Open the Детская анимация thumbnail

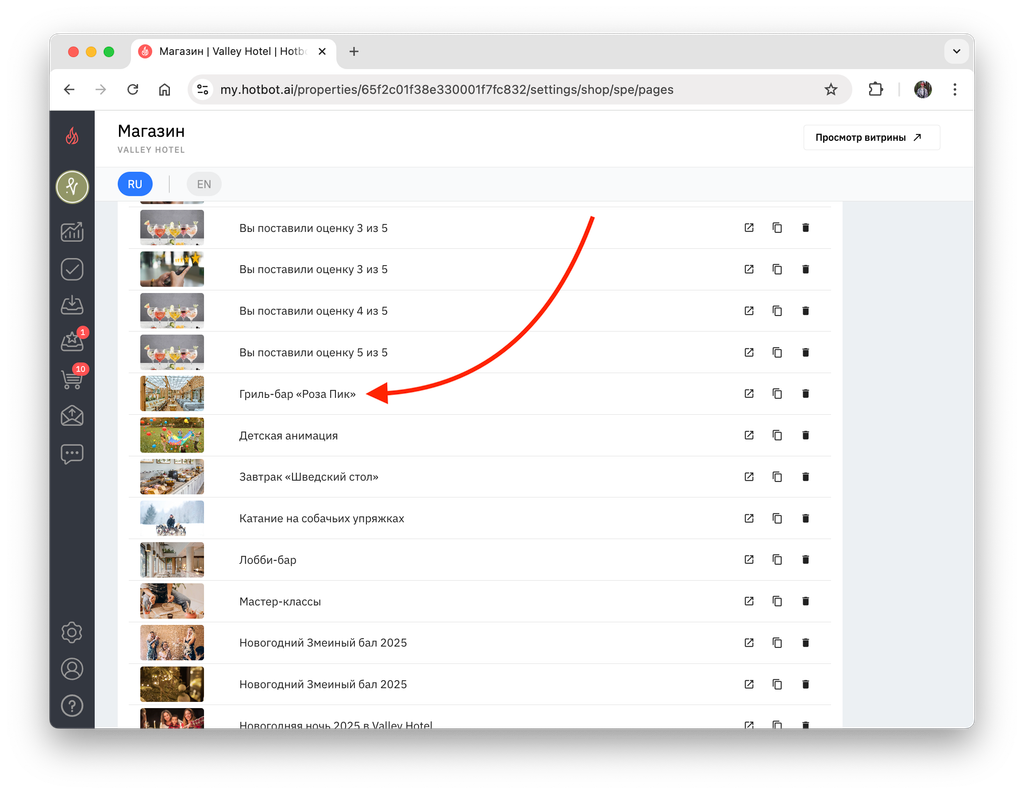tap(172, 435)
